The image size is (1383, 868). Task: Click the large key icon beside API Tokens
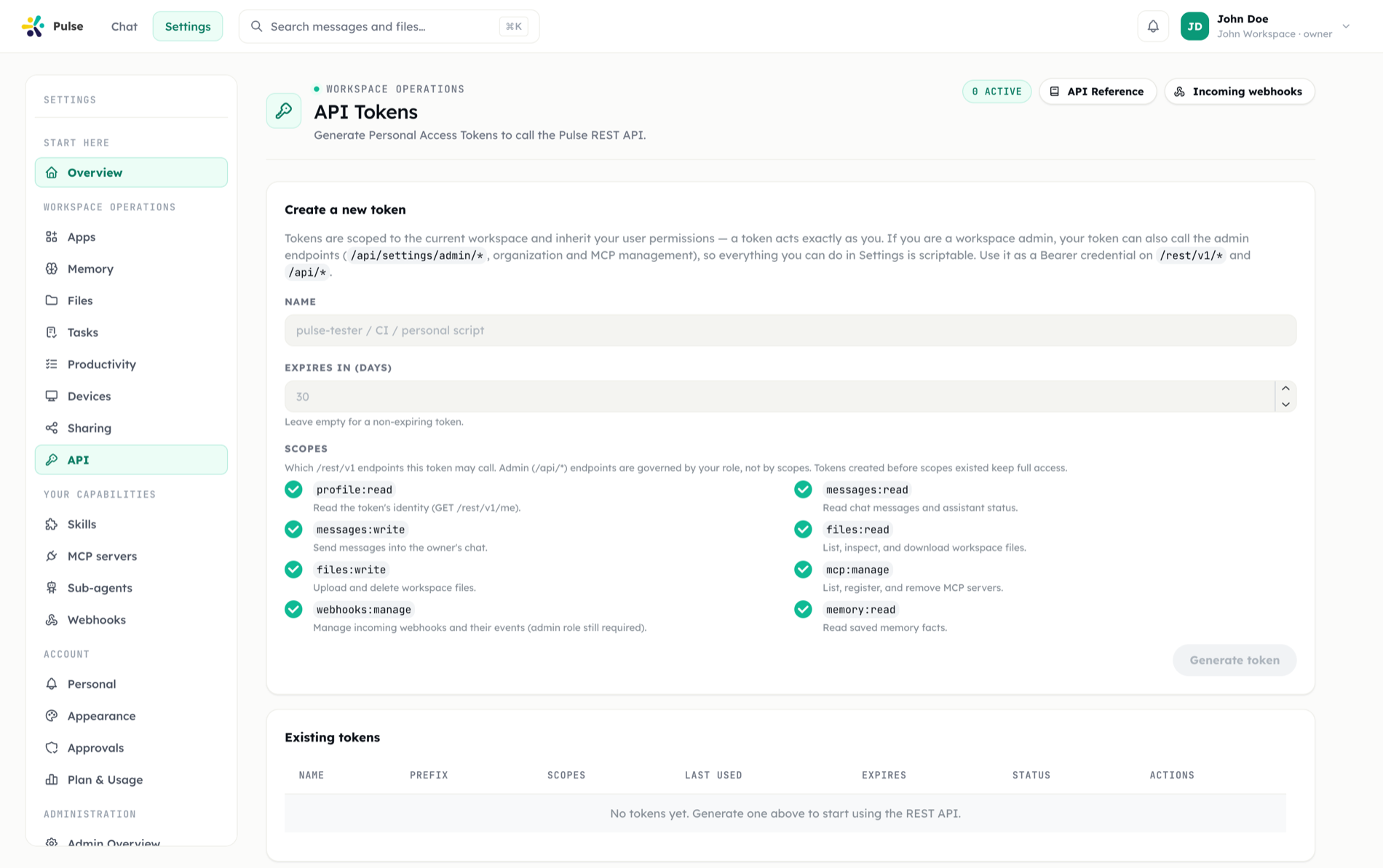(x=284, y=111)
